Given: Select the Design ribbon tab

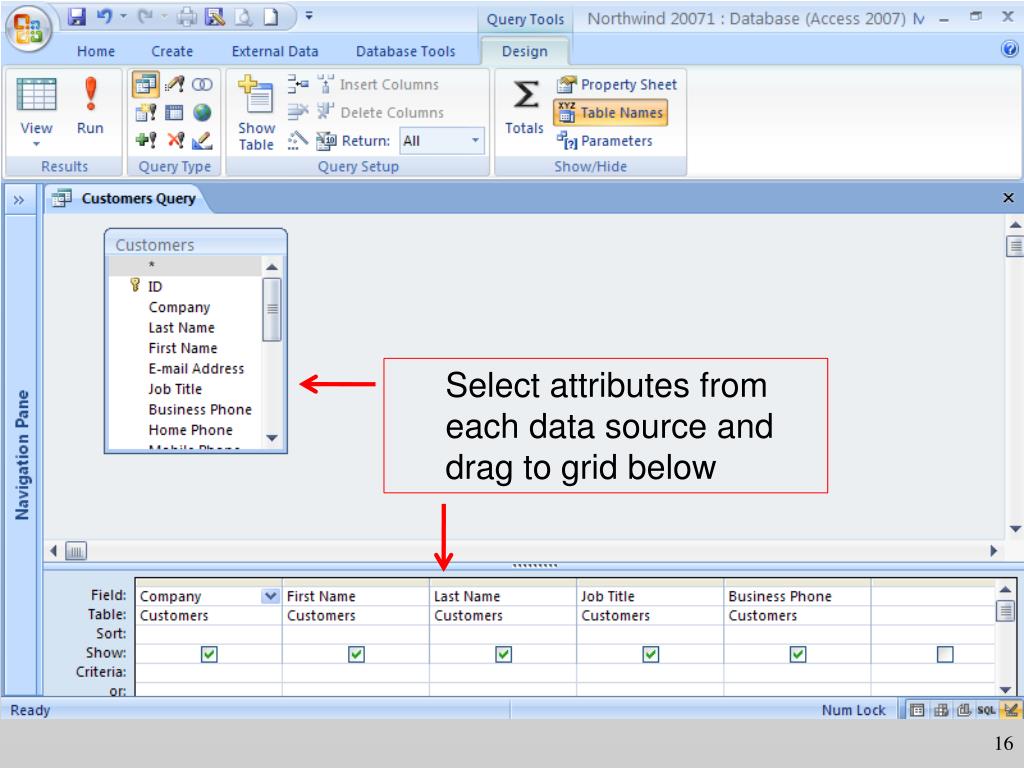Looking at the screenshot, I should click(x=524, y=51).
